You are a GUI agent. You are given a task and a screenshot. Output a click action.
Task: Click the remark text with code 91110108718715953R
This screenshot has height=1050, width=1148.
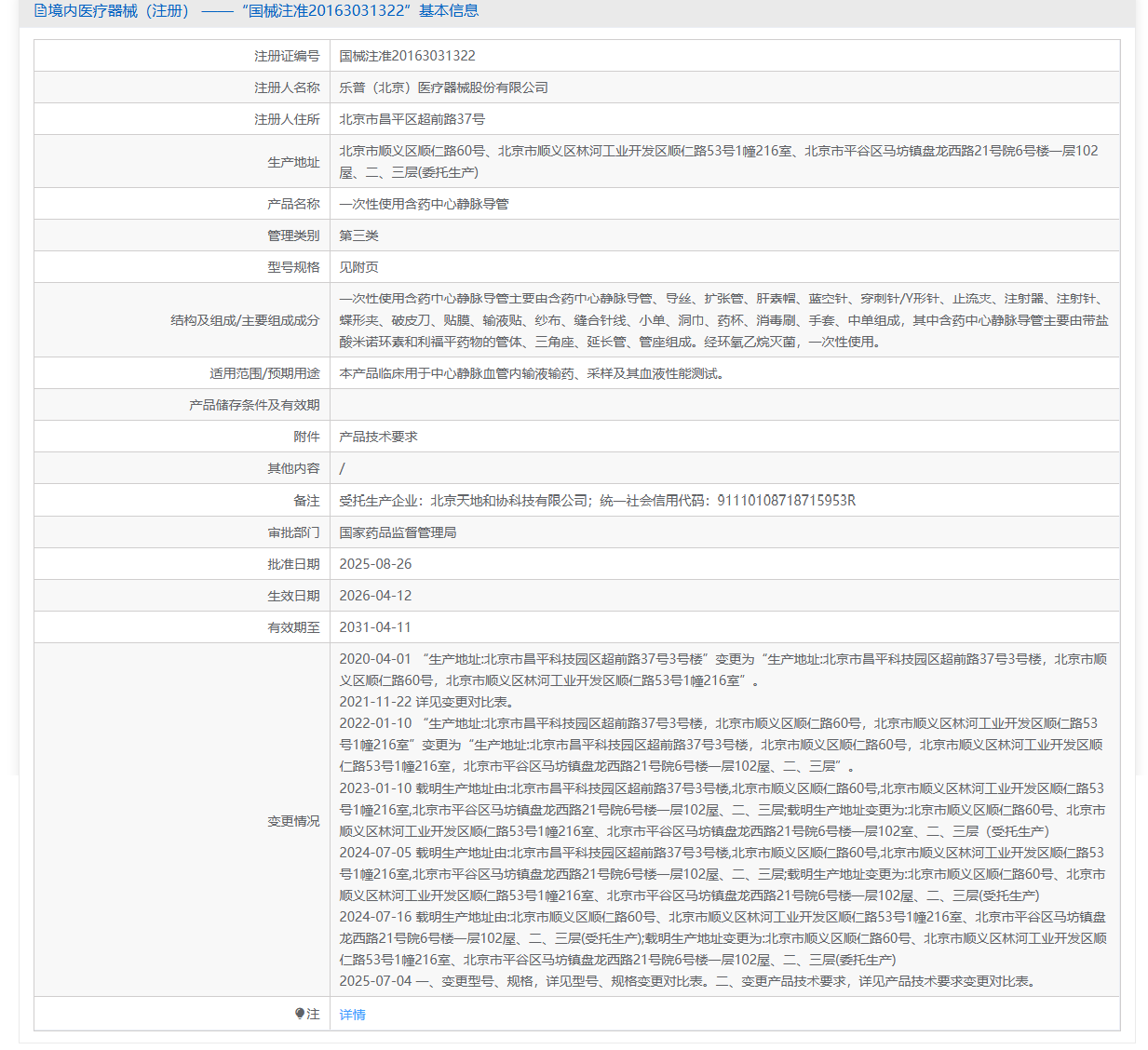tap(597, 501)
